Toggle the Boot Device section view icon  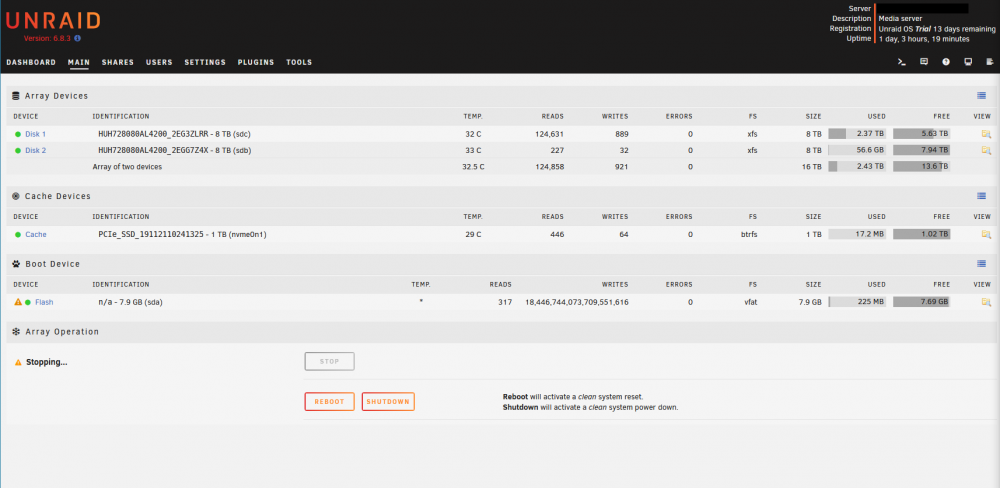[982, 263]
